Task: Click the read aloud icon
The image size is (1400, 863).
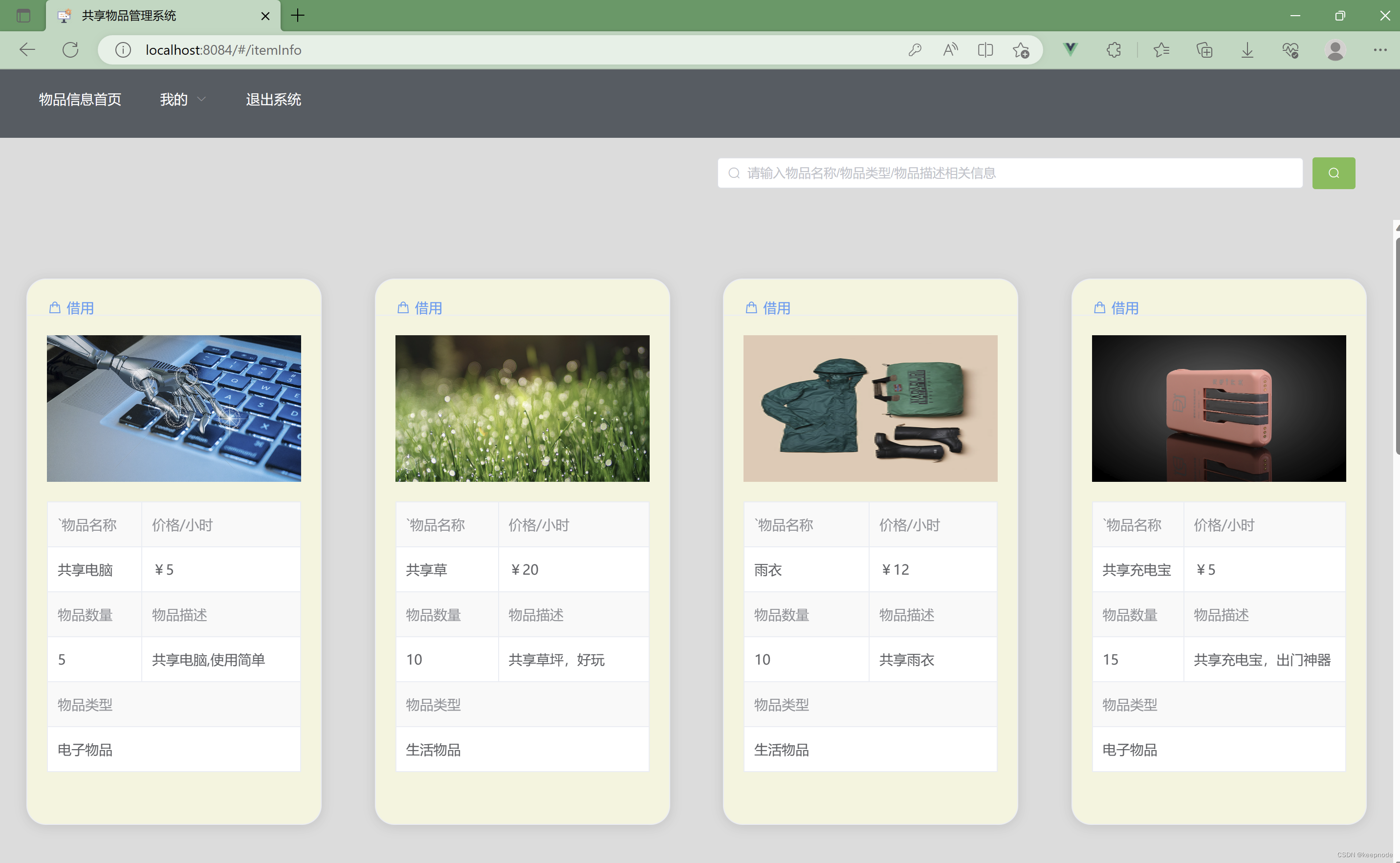Action: click(950, 50)
